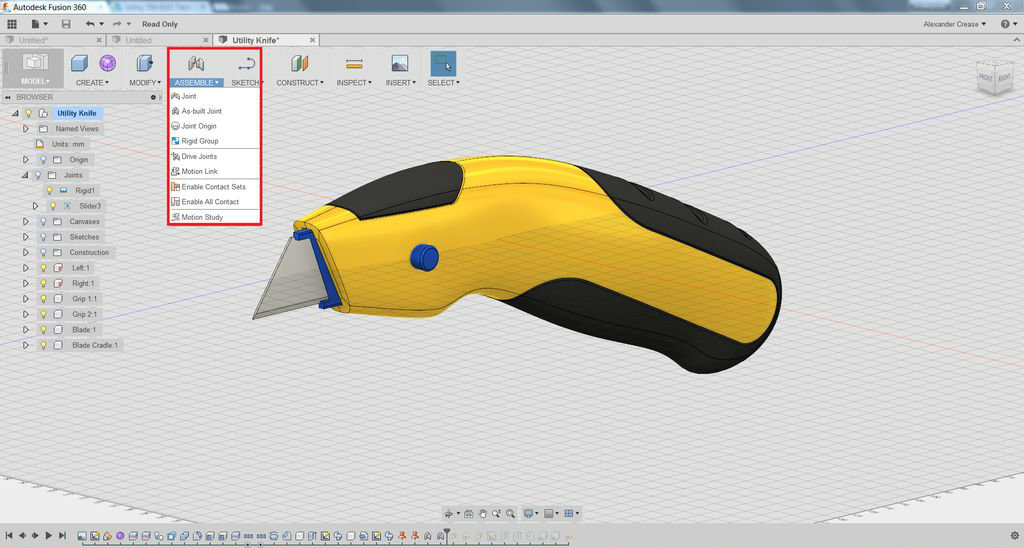Expand the Named Views folder
Image resolution: width=1024 pixels, height=548 pixels.
(x=25, y=129)
